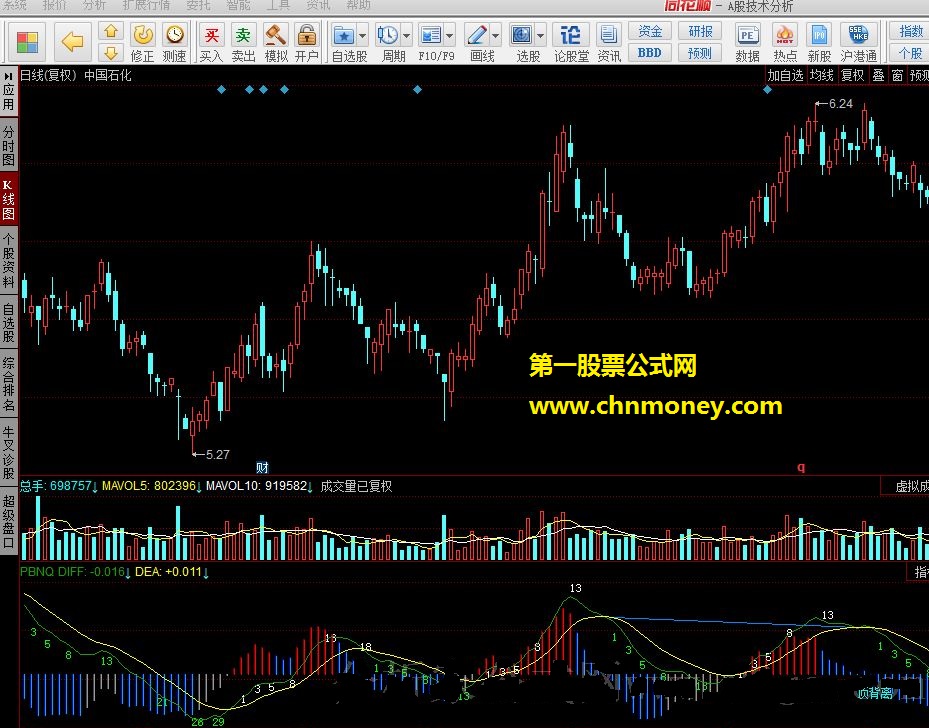The image size is (929, 728).
Task: Open the 论股堂 forum icon
Action: coord(571,34)
